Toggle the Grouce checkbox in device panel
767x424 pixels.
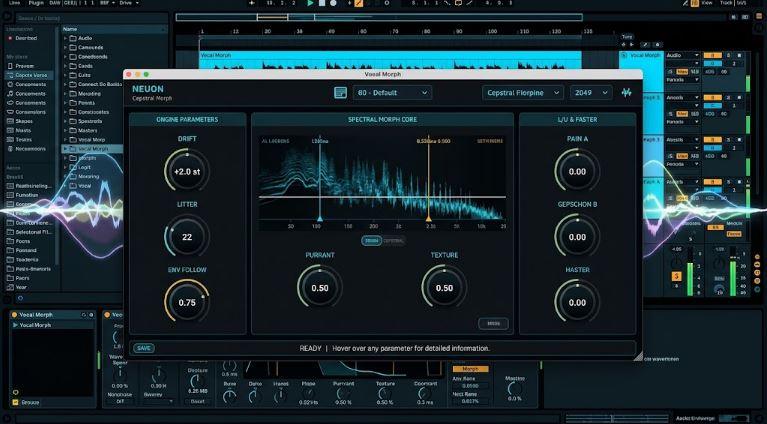pos(15,402)
